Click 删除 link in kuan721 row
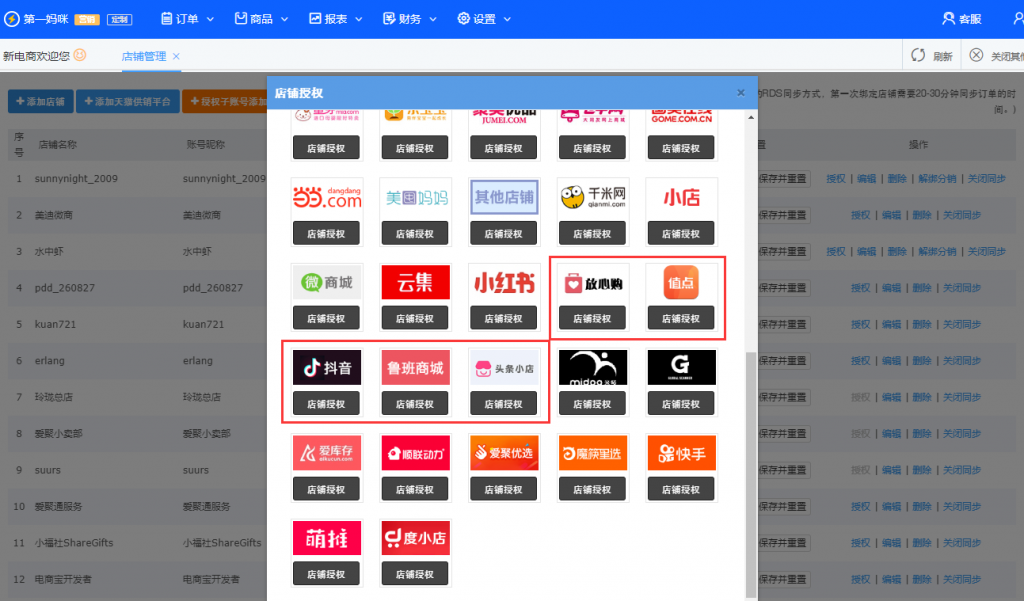This screenshot has width=1024, height=601. pos(921,324)
